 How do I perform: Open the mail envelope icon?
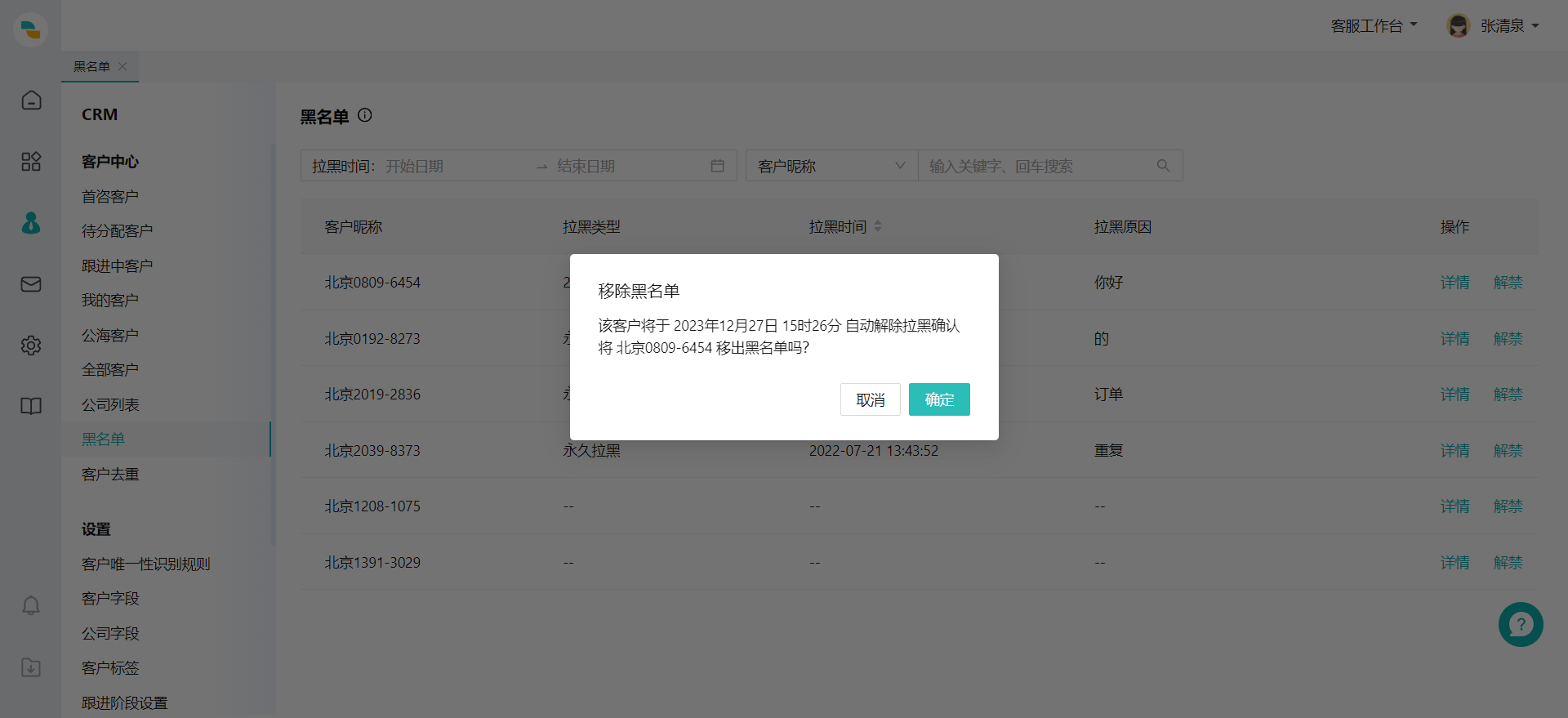[x=31, y=283]
